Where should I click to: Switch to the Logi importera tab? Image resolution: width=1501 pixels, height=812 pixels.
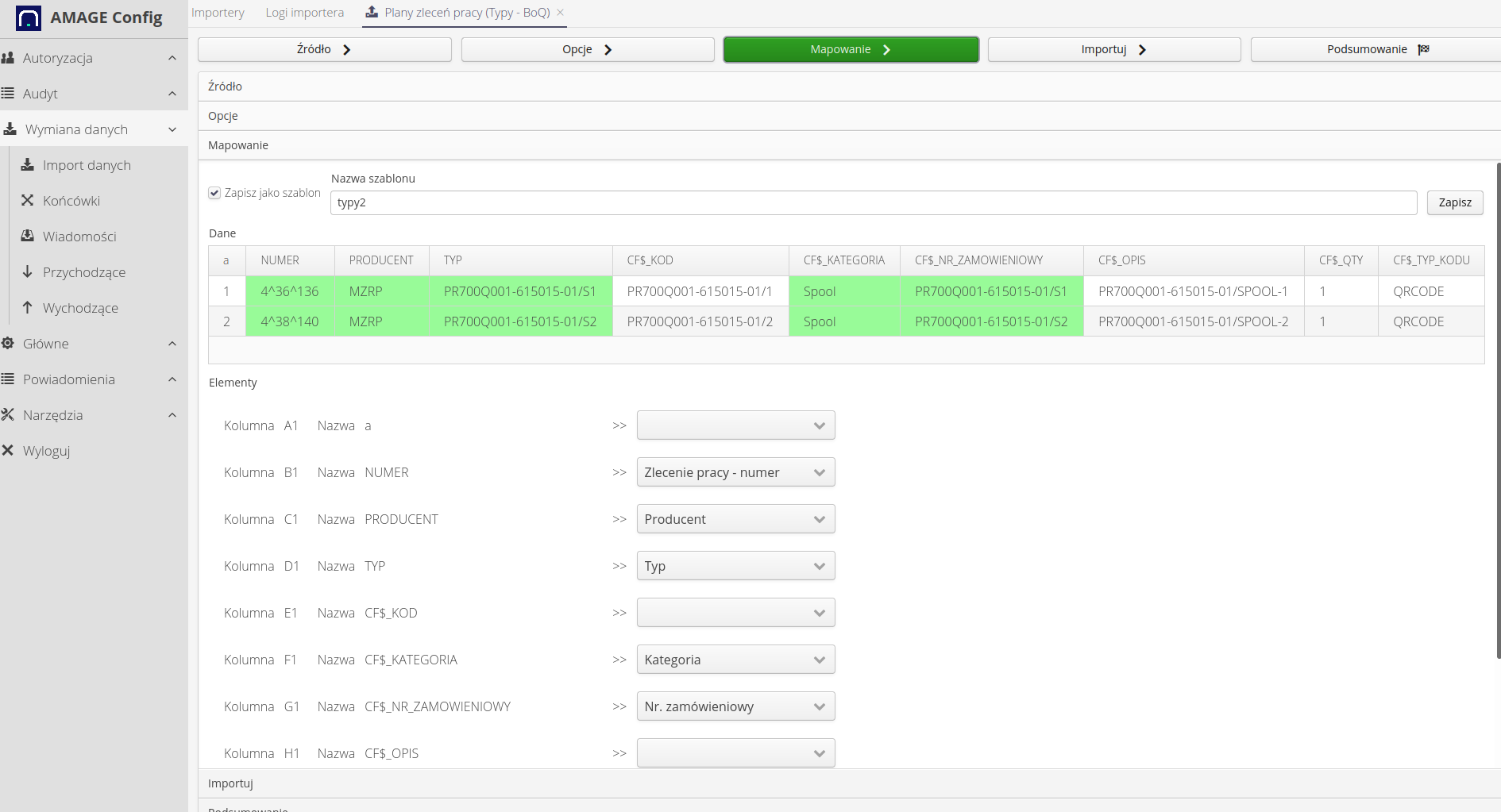coord(304,13)
